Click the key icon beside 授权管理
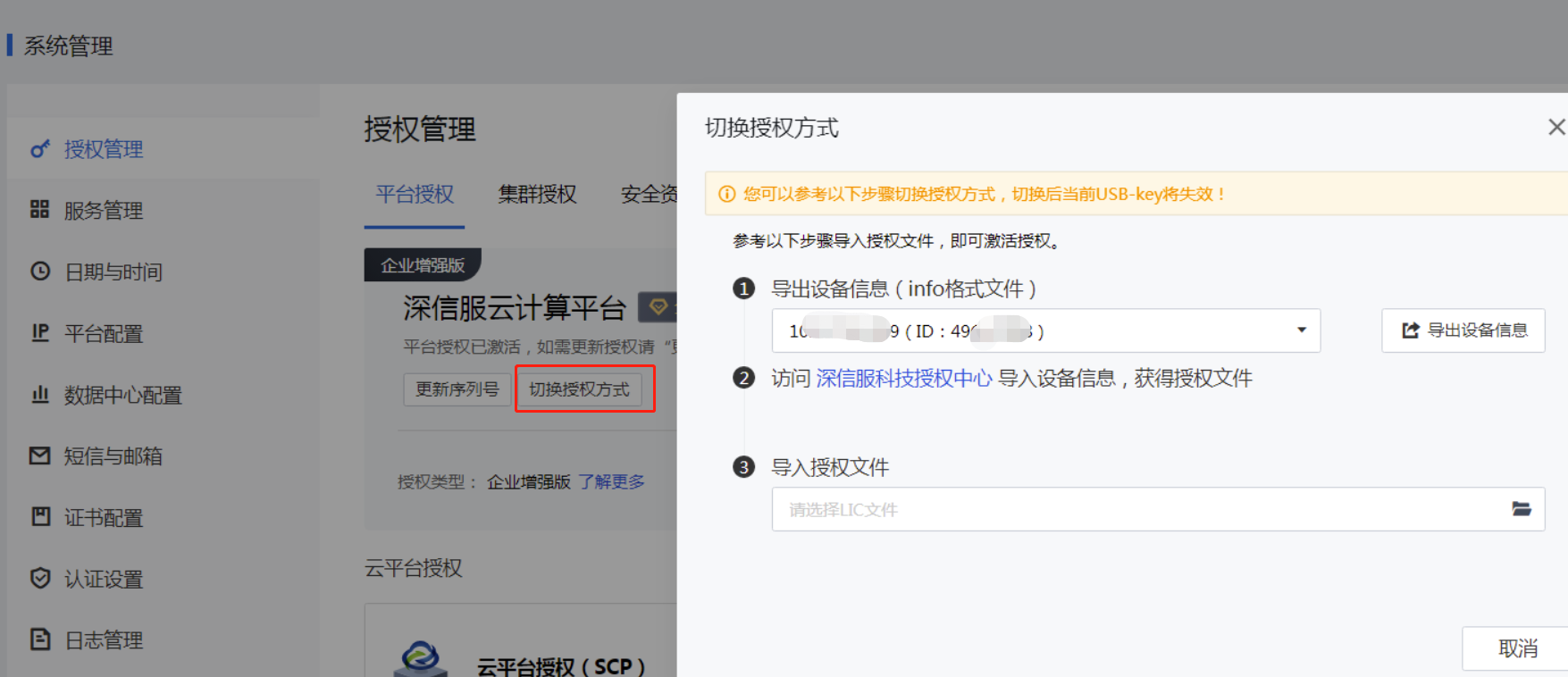 coord(40,149)
